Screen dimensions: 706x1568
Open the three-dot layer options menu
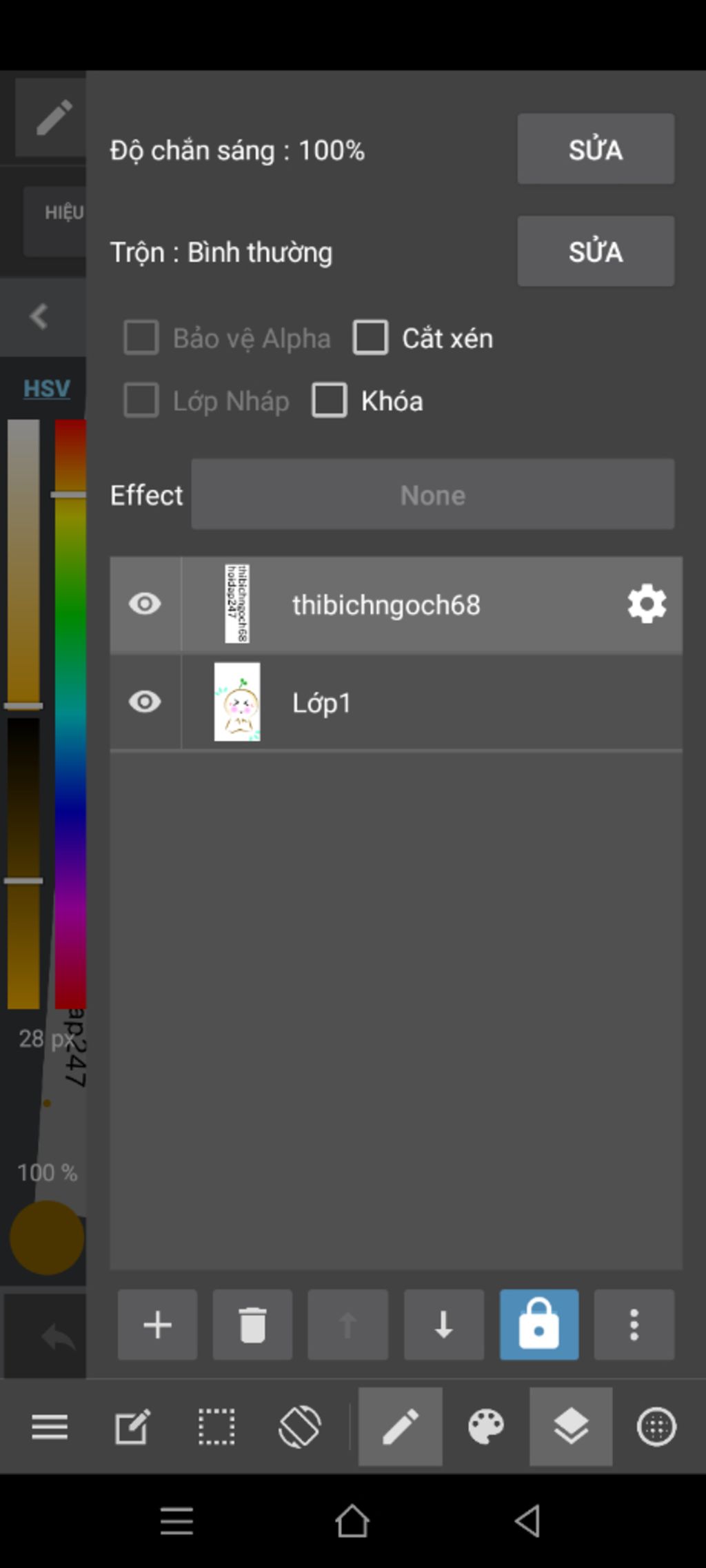[x=634, y=1324]
